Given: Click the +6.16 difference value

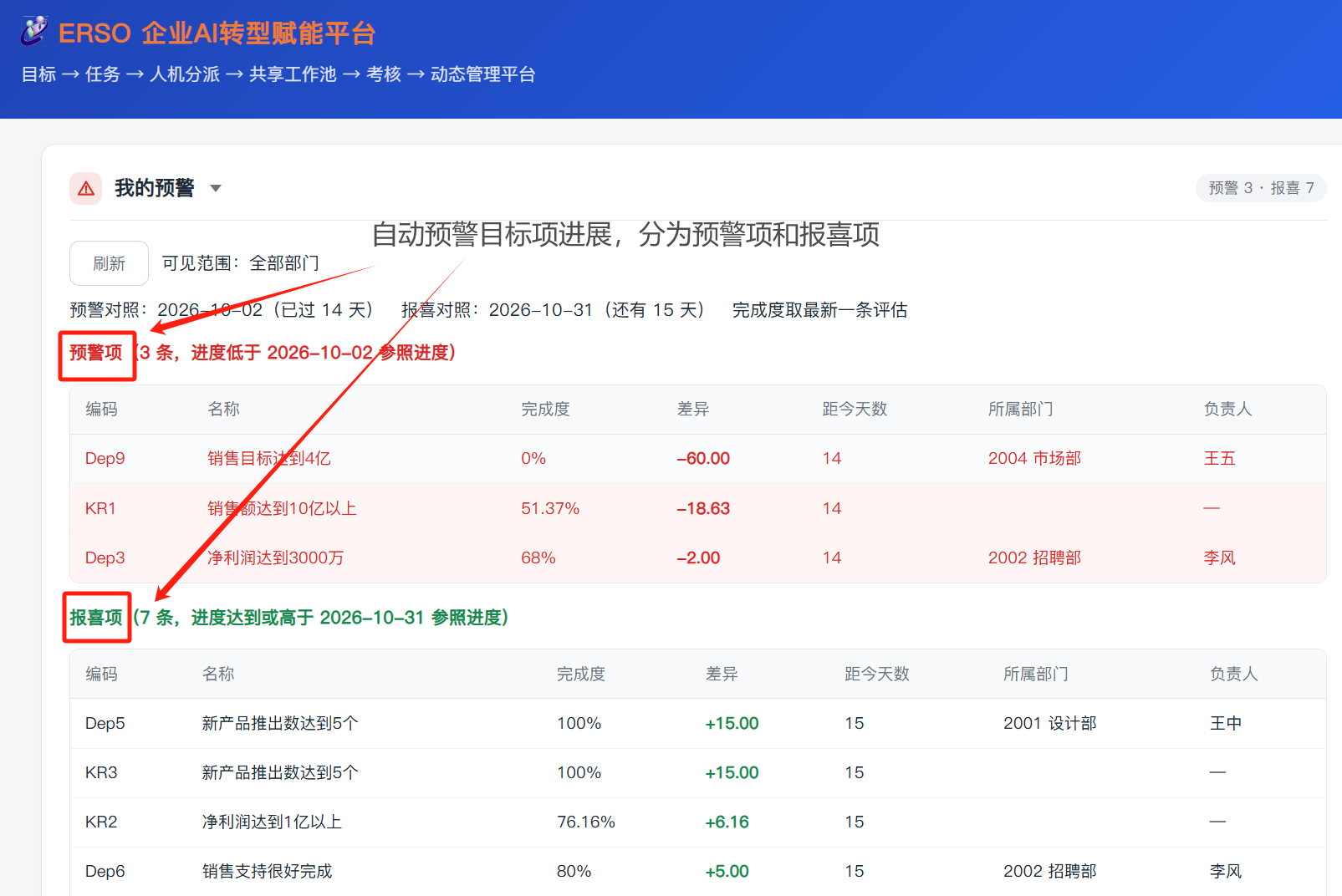Looking at the screenshot, I should (x=727, y=822).
